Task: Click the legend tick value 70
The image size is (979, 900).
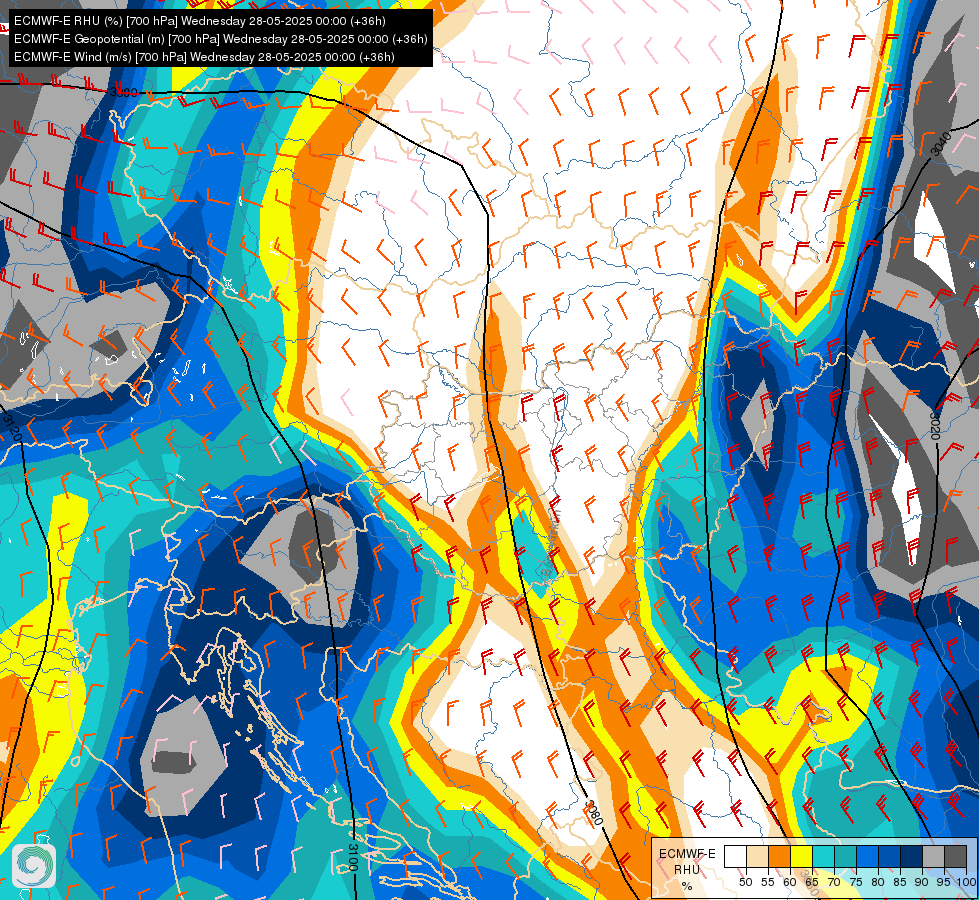Action: coord(834,883)
